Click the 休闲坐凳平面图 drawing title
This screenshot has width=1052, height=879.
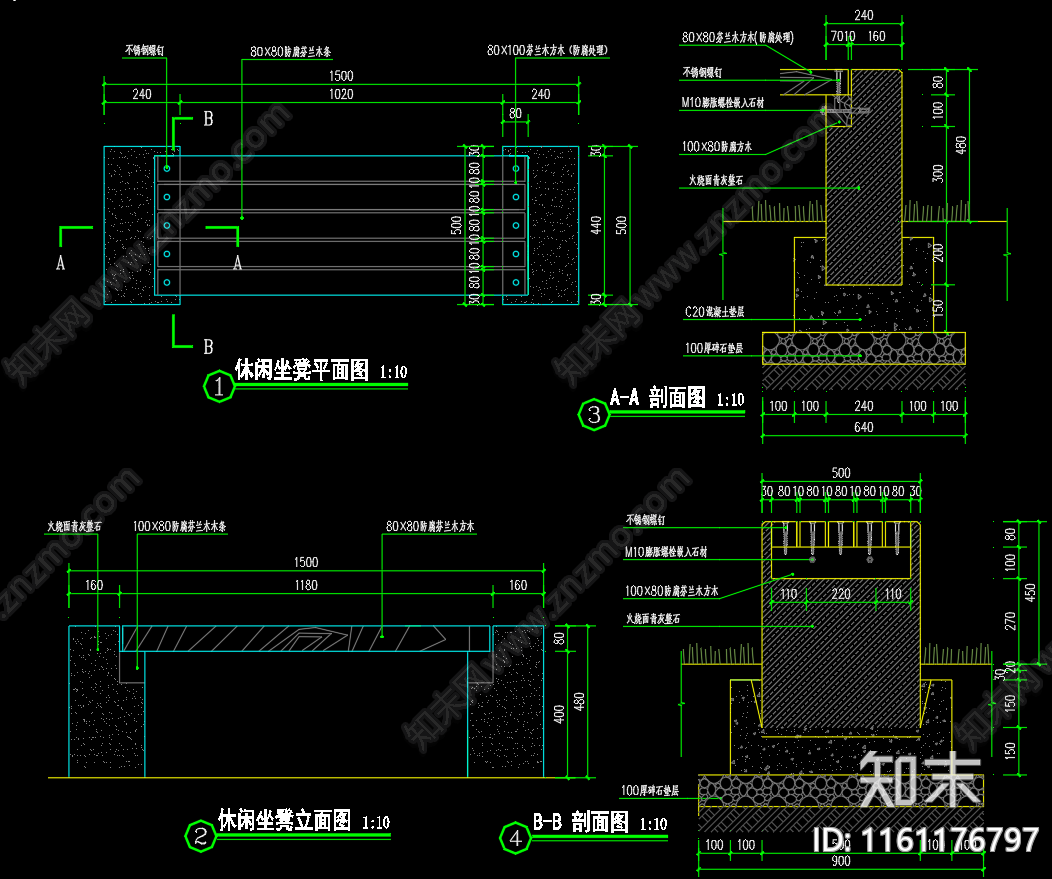click(x=303, y=371)
